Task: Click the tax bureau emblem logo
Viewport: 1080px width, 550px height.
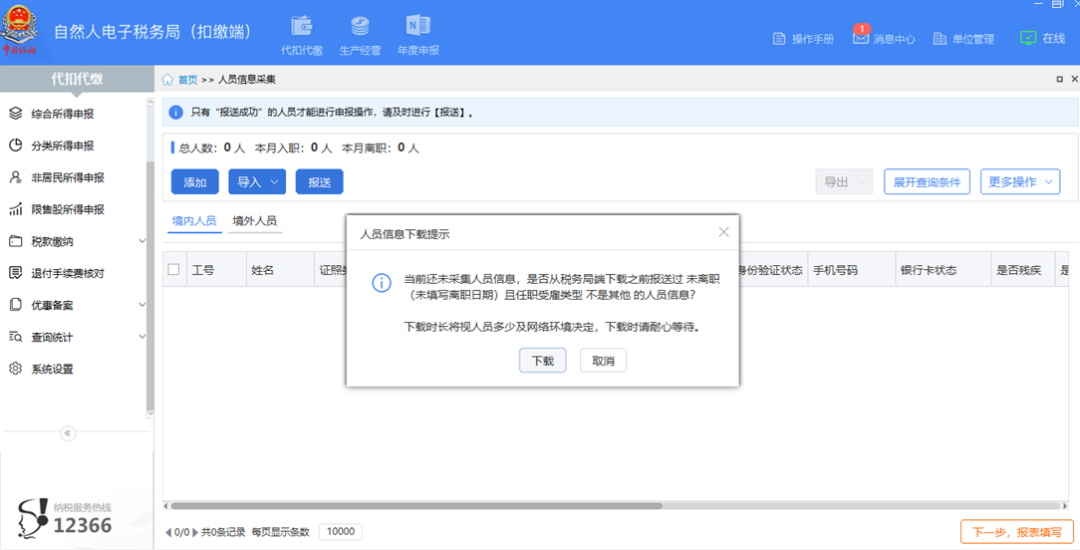Action: 19,30
